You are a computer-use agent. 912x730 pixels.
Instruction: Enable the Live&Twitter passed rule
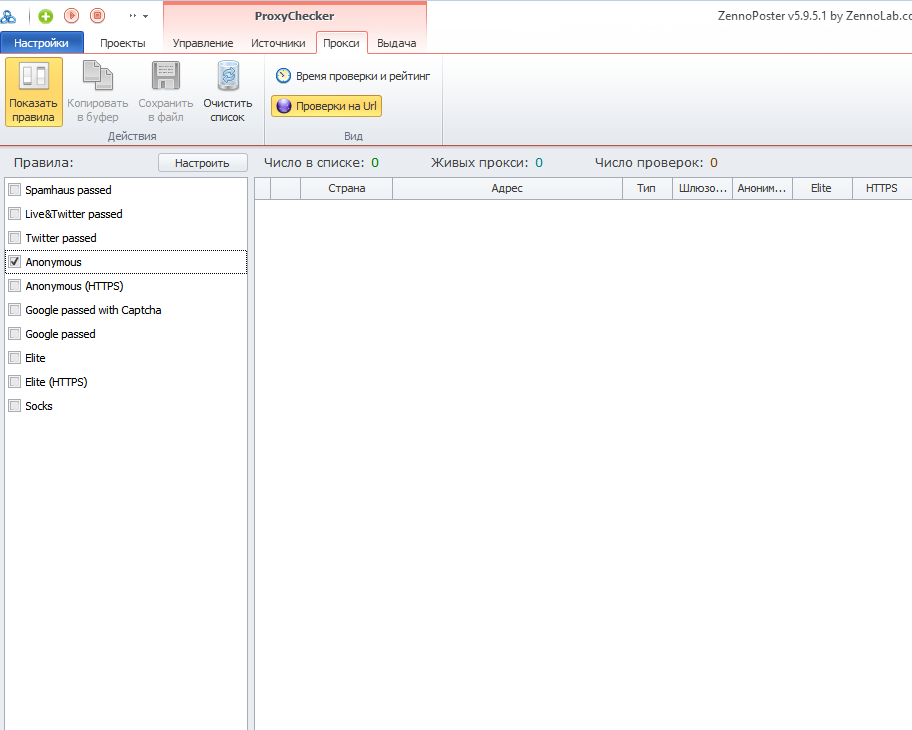15,213
